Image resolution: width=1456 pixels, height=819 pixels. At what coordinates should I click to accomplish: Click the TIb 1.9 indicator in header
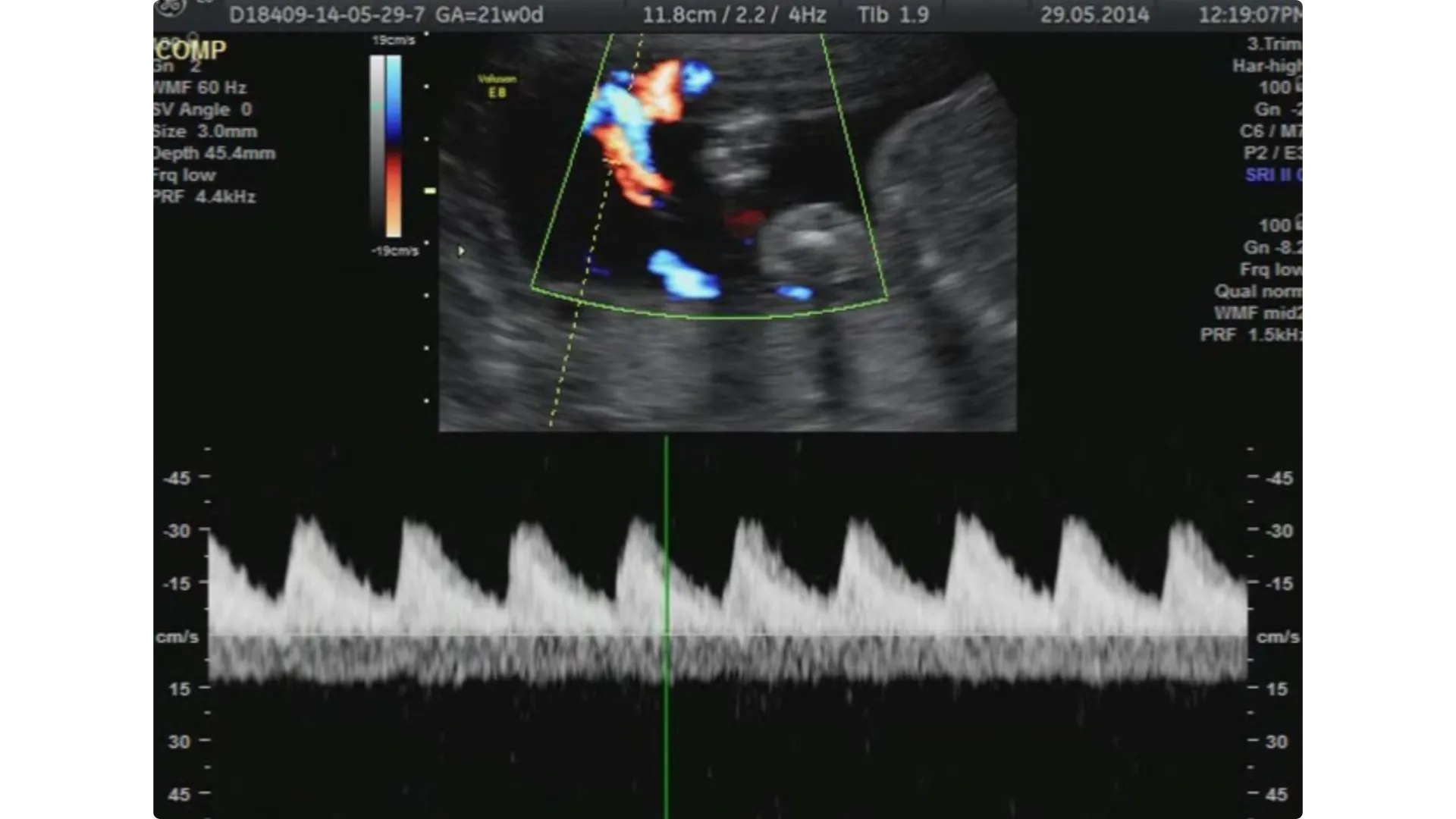(893, 15)
